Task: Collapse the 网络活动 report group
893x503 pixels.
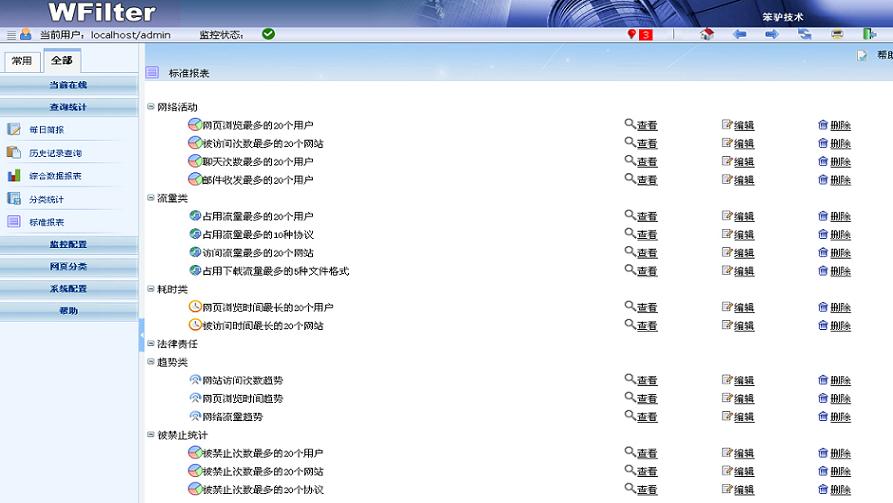Action: coord(151,107)
